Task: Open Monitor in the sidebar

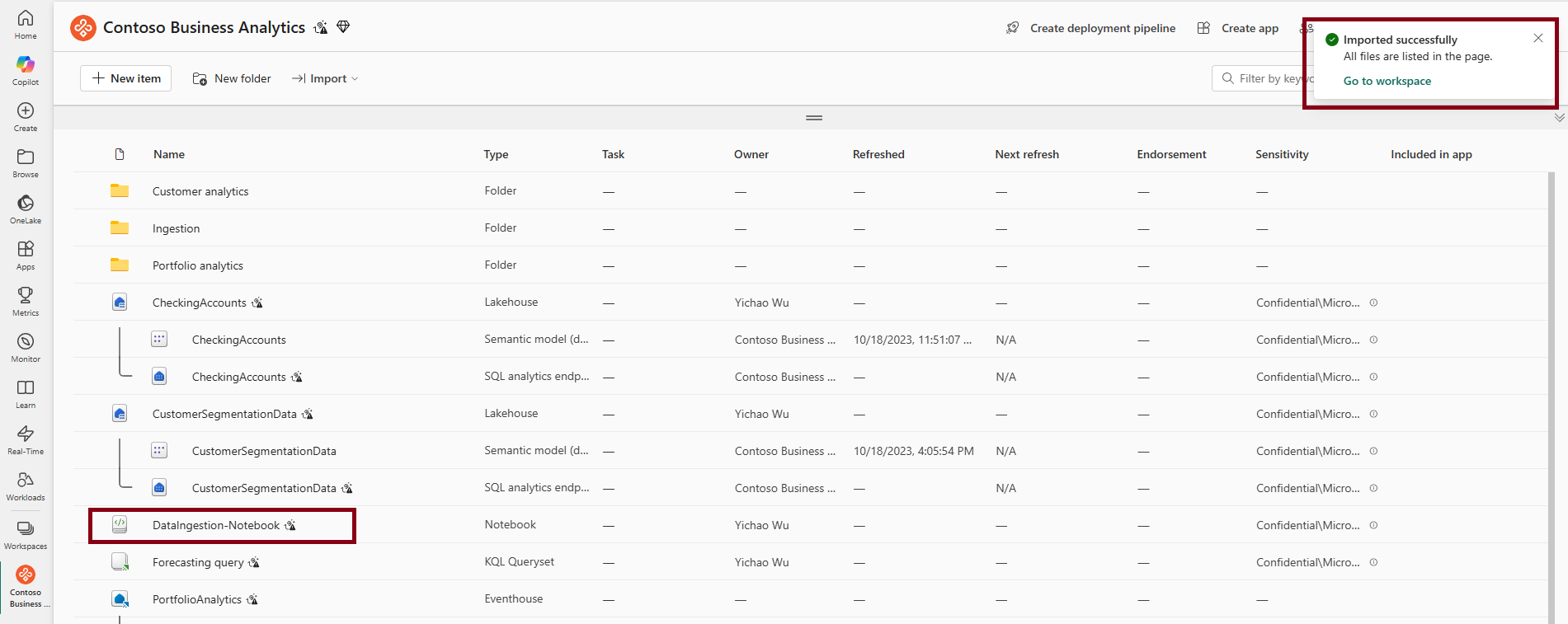Action: tap(26, 347)
